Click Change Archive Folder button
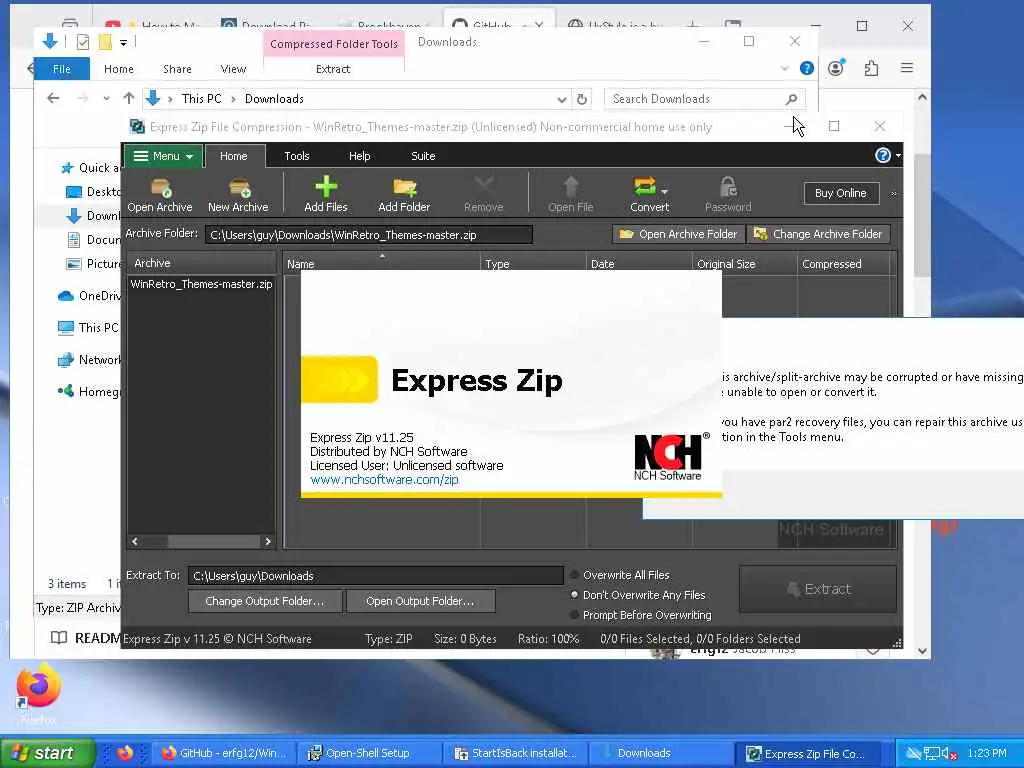This screenshot has height=768, width=1024. pos(818,234)
